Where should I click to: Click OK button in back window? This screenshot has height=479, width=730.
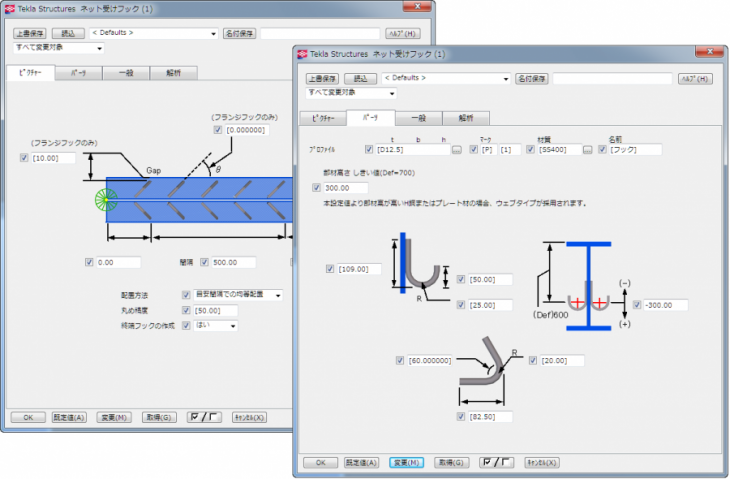[x=28, y=417]
